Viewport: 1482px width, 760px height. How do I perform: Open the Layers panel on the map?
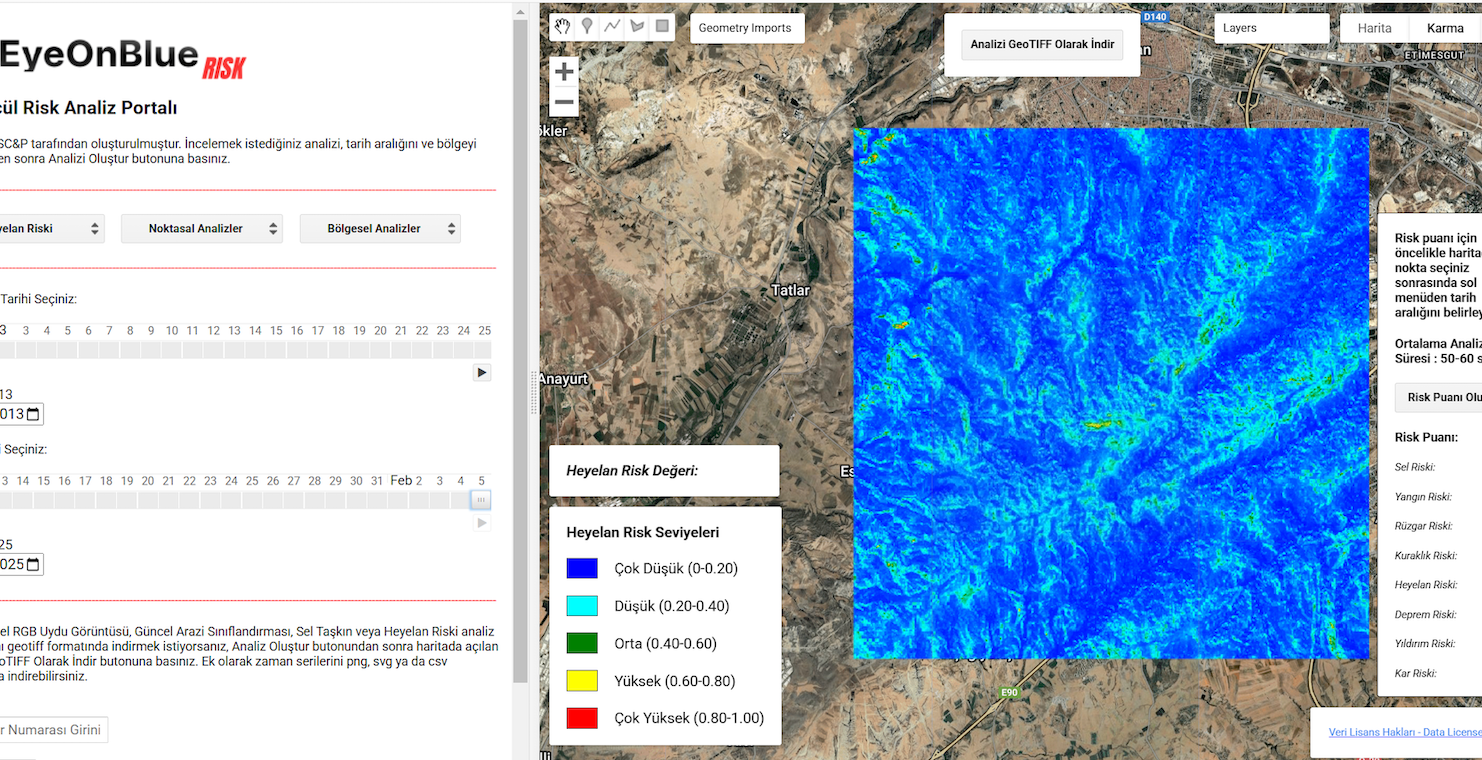(1272, 28)
